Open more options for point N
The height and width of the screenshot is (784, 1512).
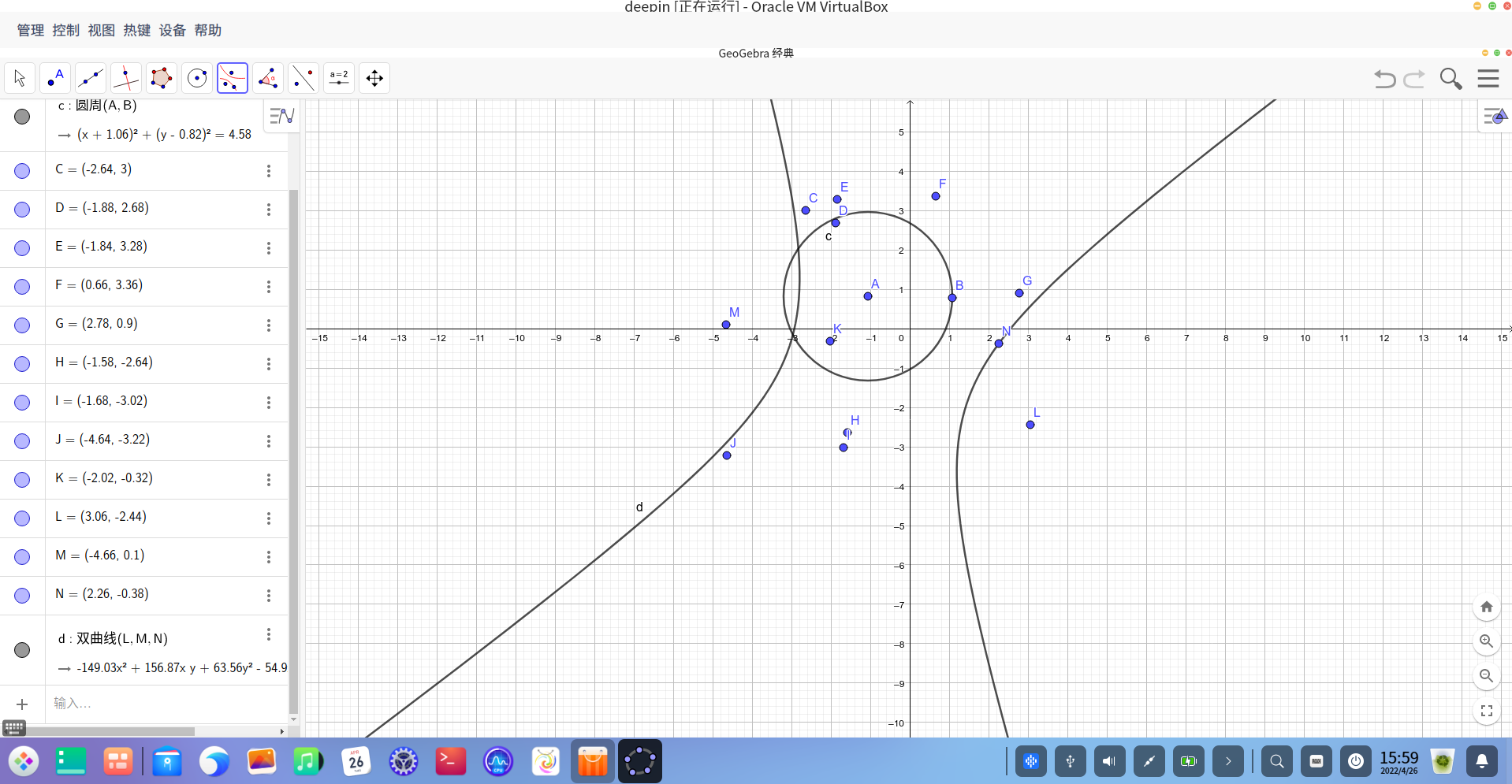pos(269,596)
